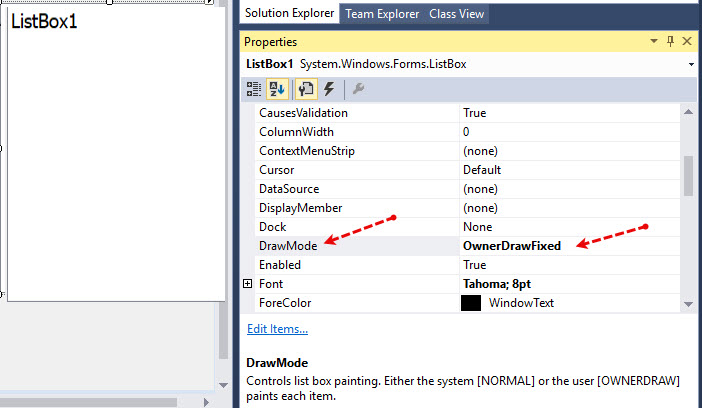702x408 pixels.
Task: Click the ForeColor black color swatch
Action: (x=470, y=303)
